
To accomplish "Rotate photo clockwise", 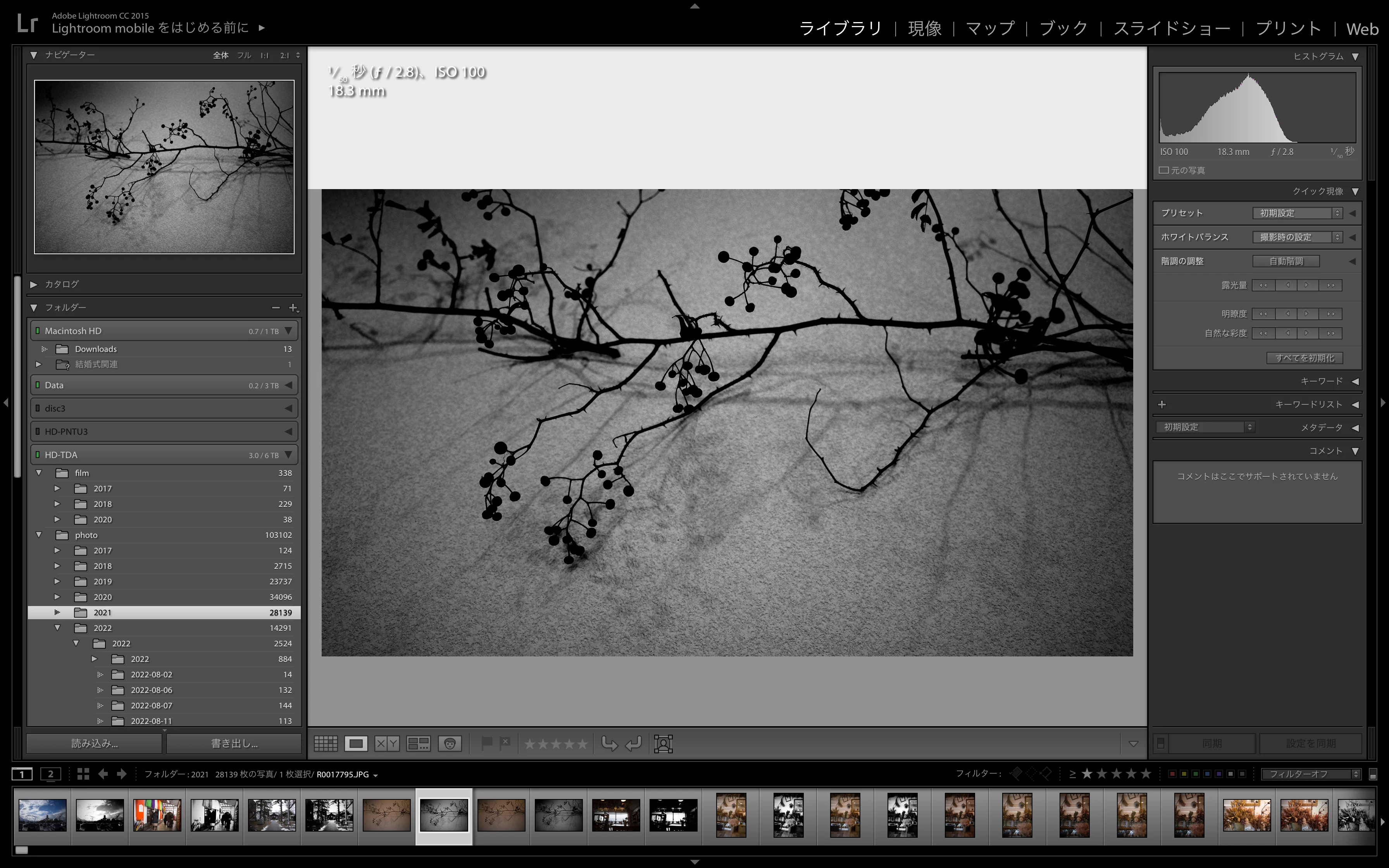I will [x=634, y=744].
